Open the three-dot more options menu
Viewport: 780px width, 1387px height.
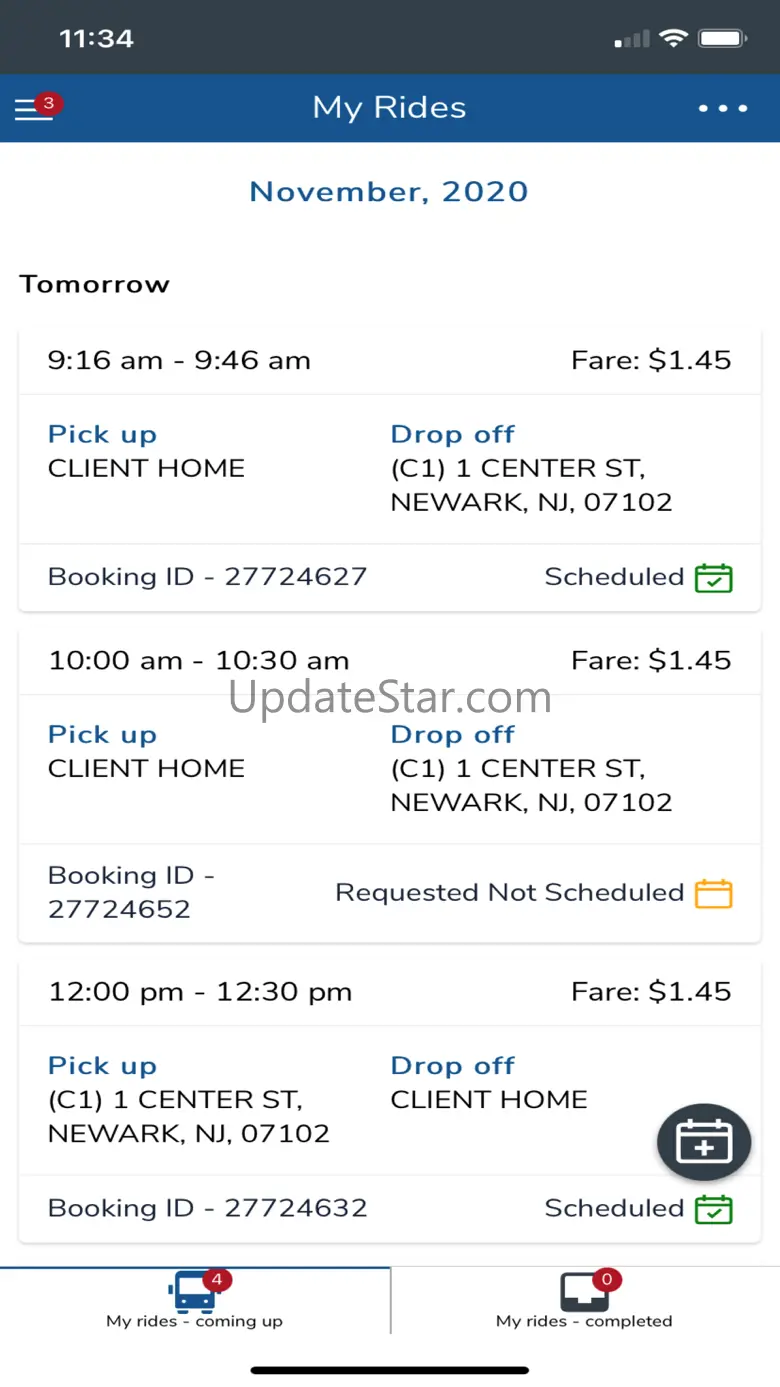pos(723,108)
